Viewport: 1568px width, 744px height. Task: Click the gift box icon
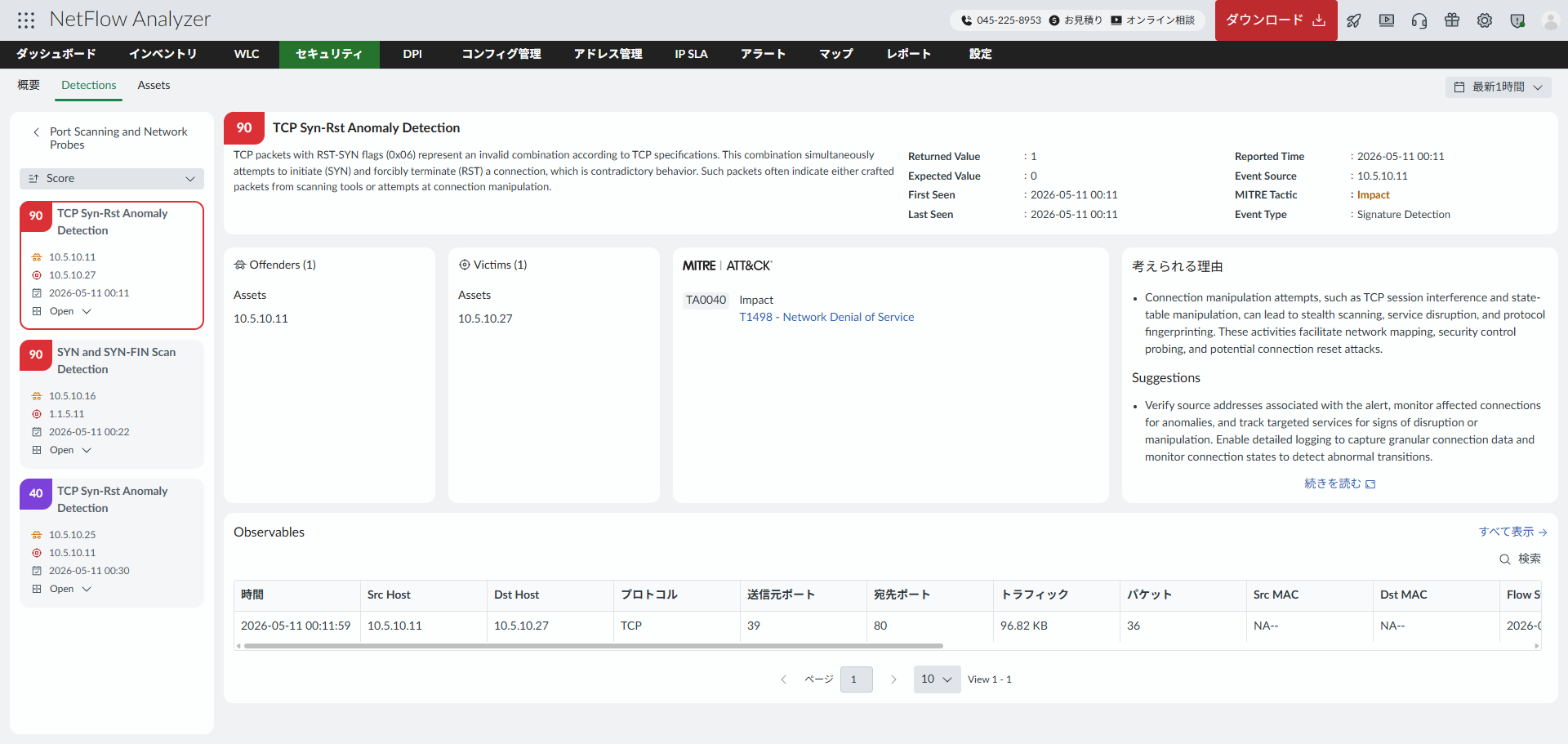pos(1452,20)
